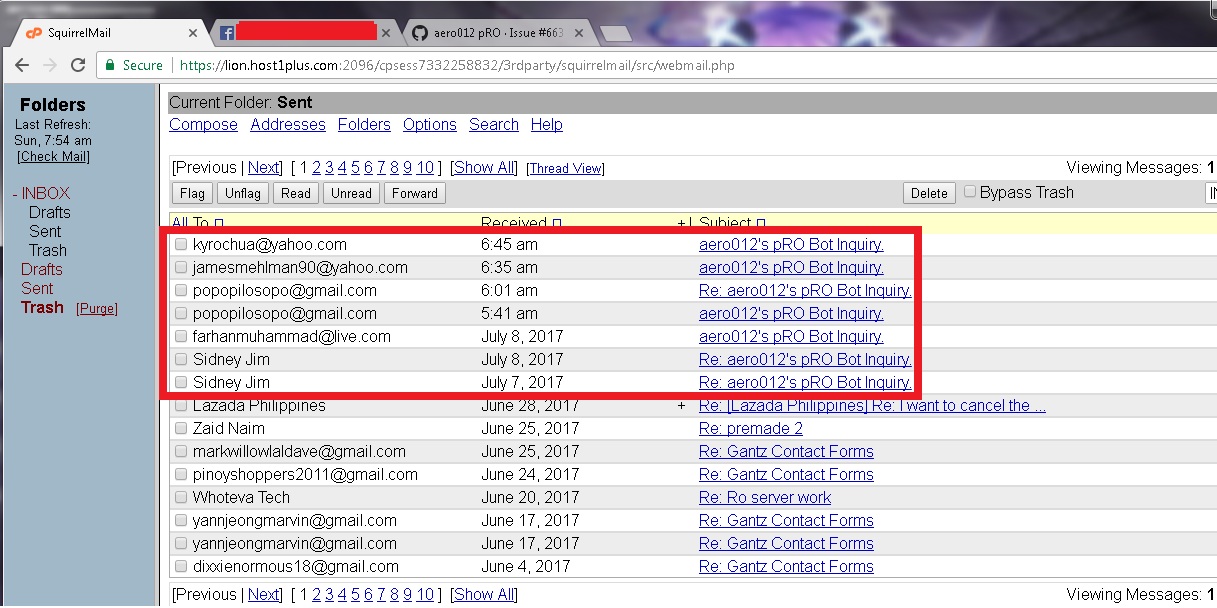Screen dimensions: 1217x608
Task: Tick the Whoteva Tech message checkbox
Action: [181, 497]
